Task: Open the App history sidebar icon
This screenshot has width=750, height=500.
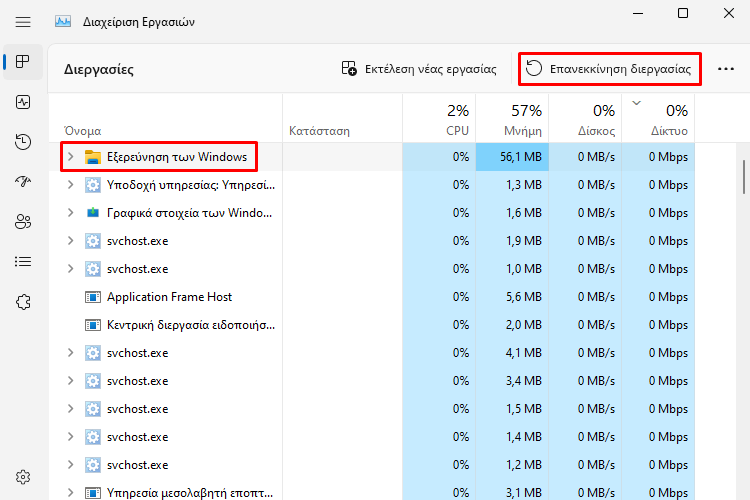Action: (x=22, y=142)
